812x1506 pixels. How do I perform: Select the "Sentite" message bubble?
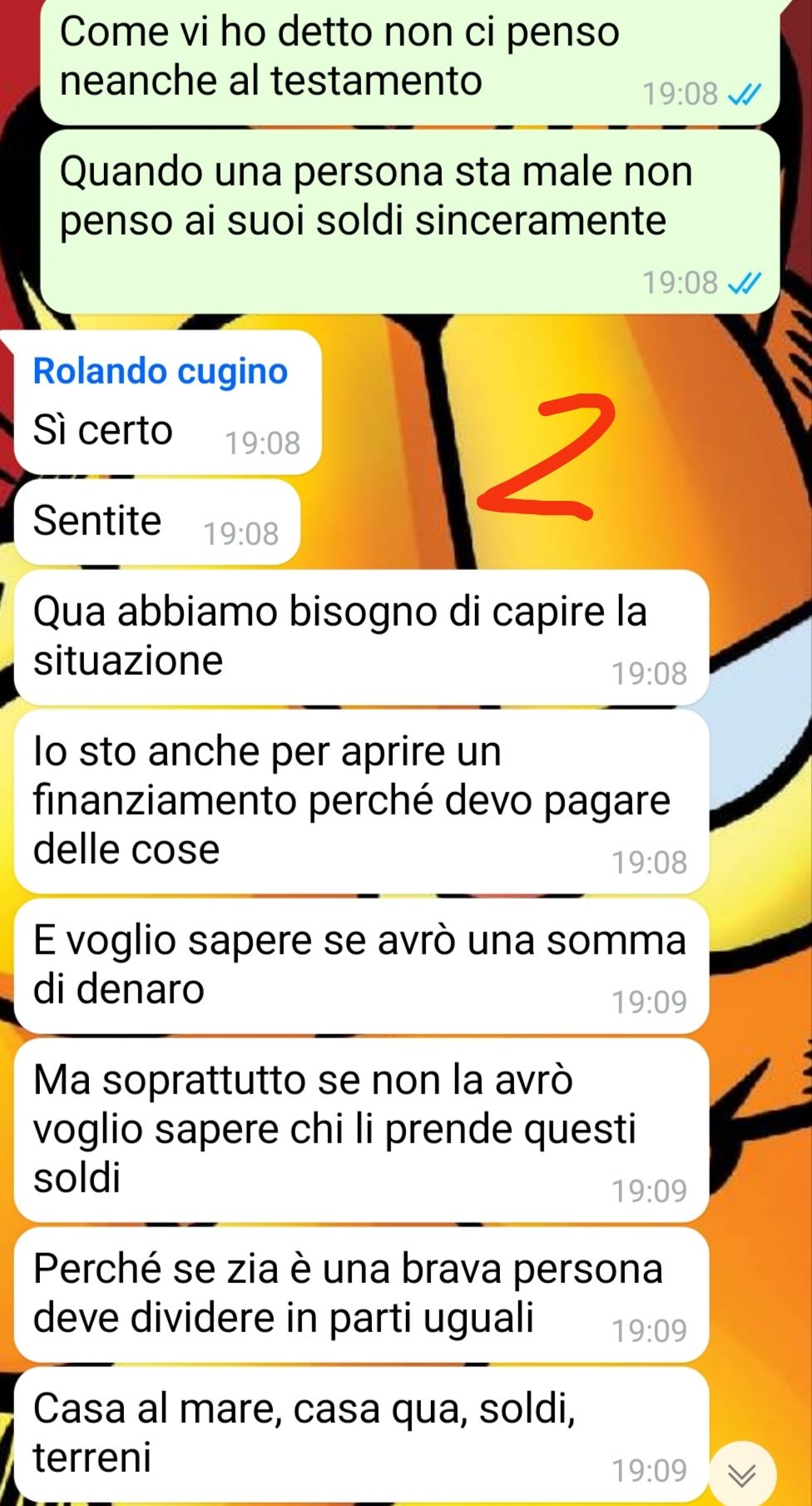157,522
